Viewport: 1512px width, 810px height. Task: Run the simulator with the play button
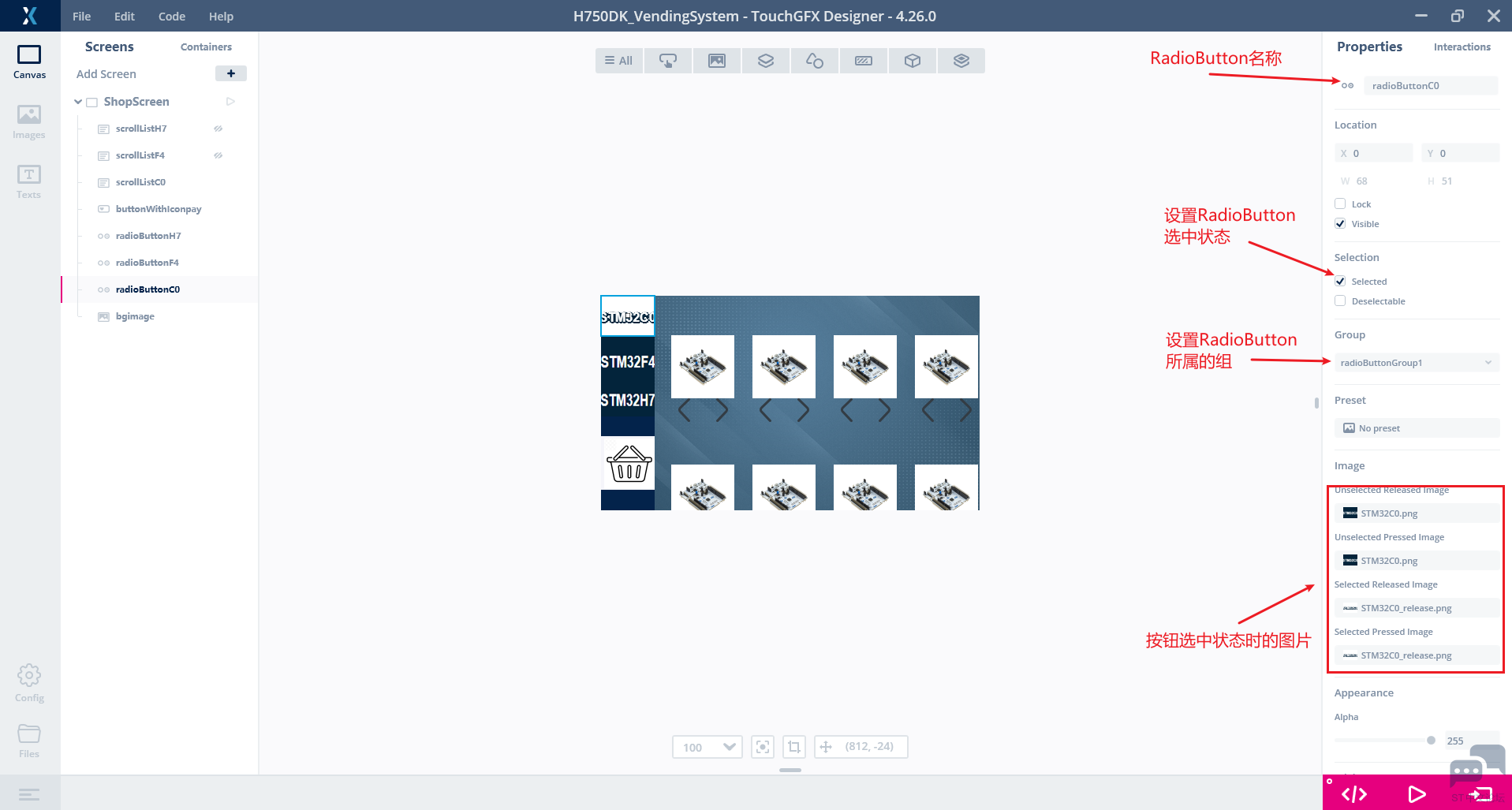[x=1416, y=793]
